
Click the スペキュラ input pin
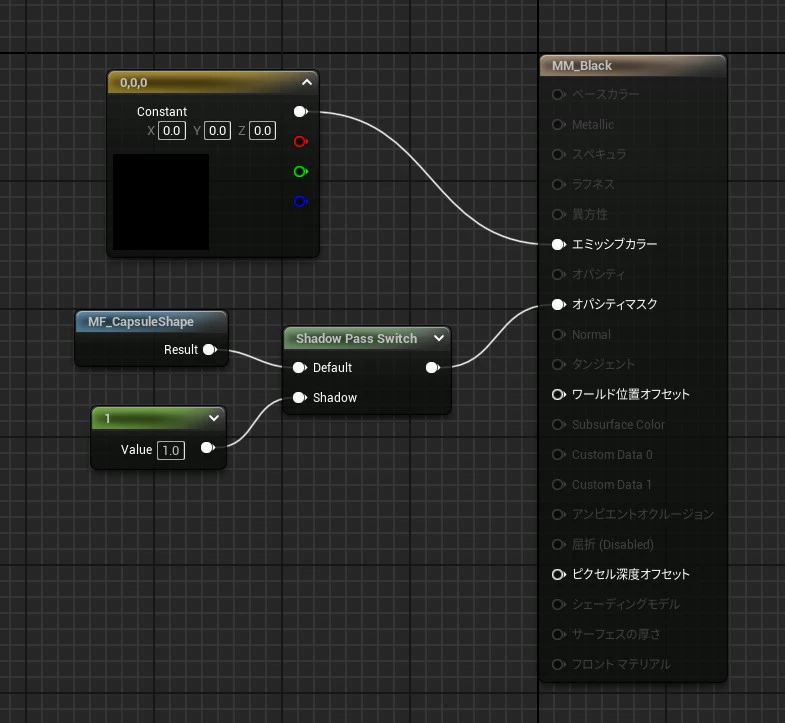(x=558, y=154)
